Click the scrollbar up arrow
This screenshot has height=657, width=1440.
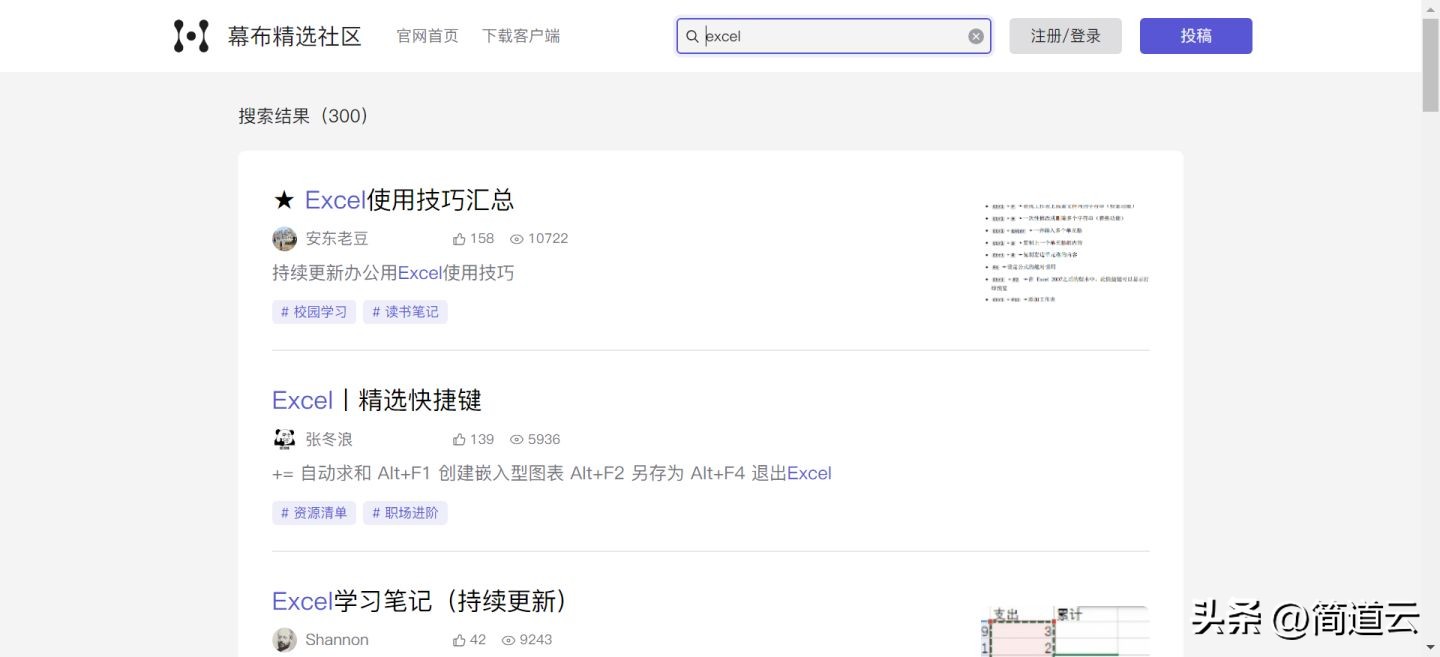coord(1431,8)
